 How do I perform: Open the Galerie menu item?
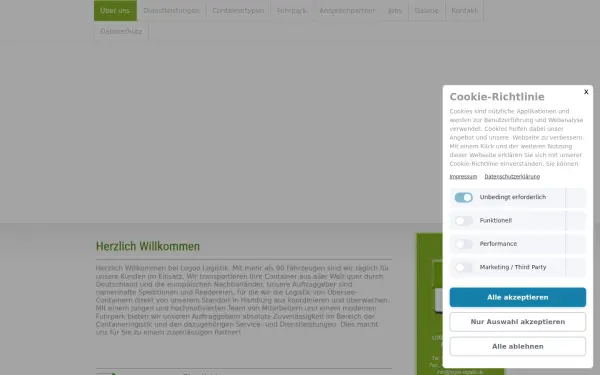427,10
